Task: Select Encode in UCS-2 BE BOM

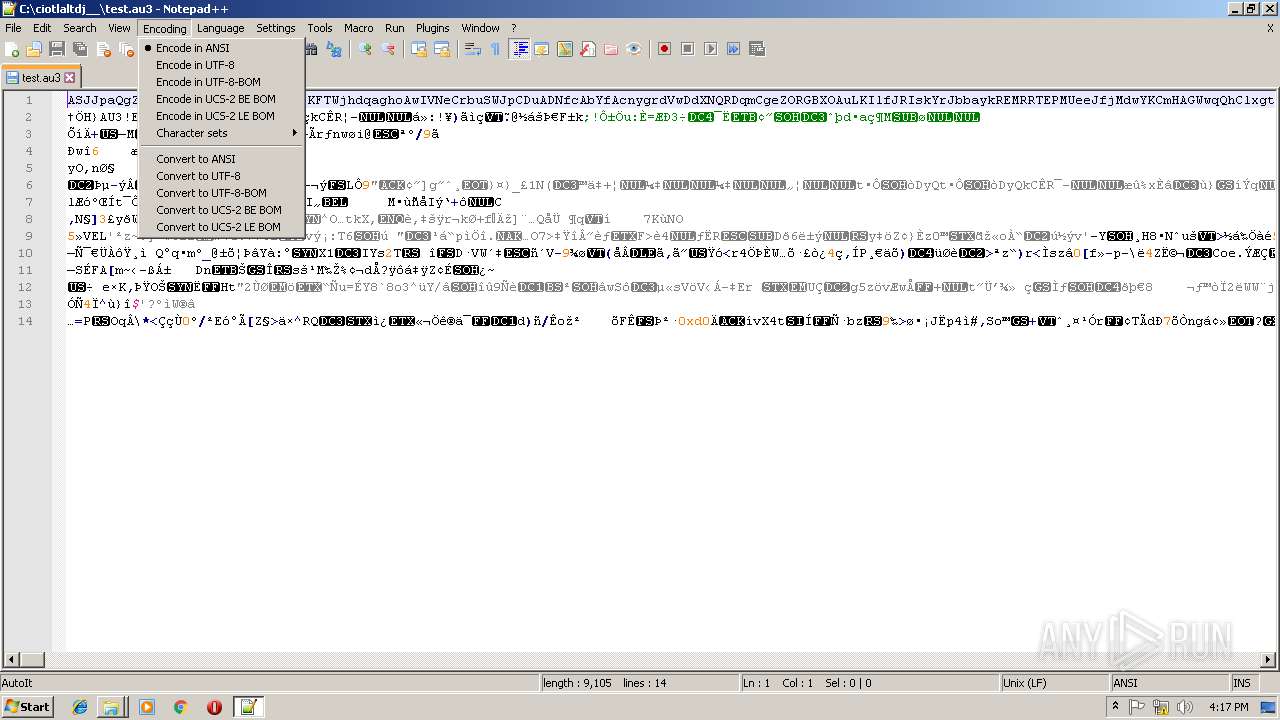Action: [221, 99]
